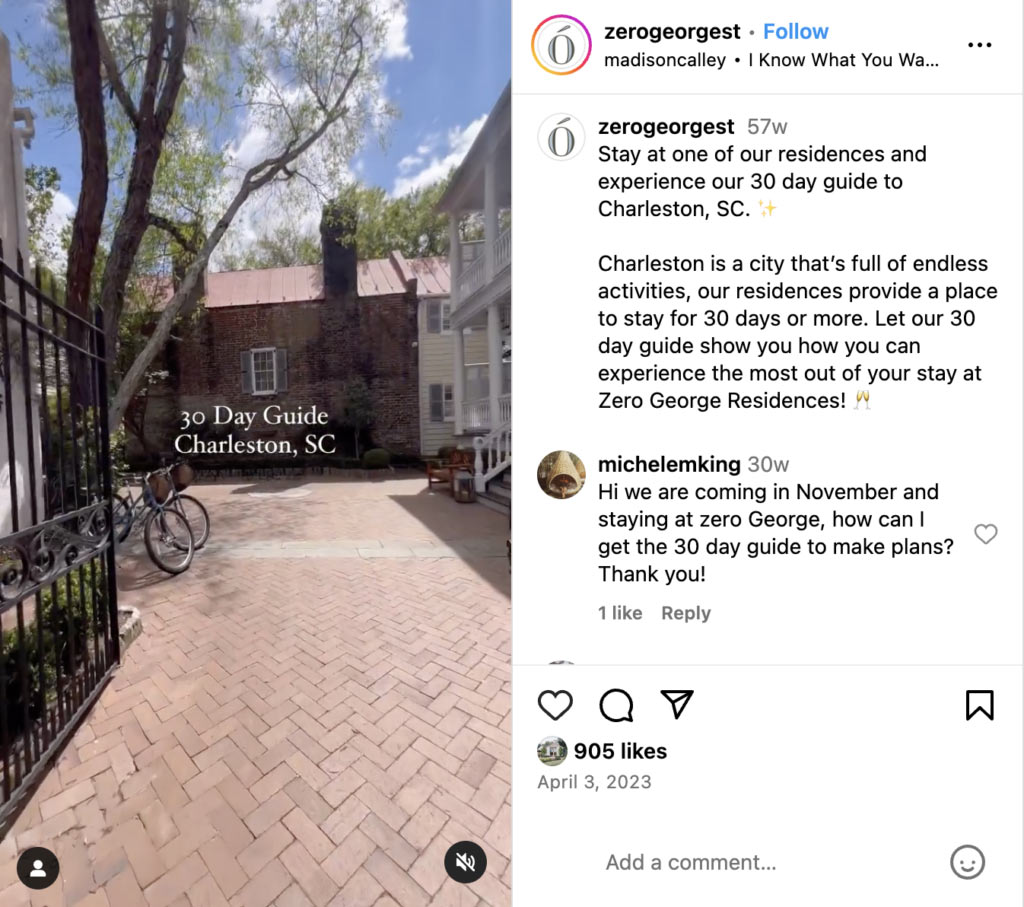This screenshot has height=907, width=1024.
Task: Show the 1 like on comment
Action: pyautogui.click(x=620, y=613)
